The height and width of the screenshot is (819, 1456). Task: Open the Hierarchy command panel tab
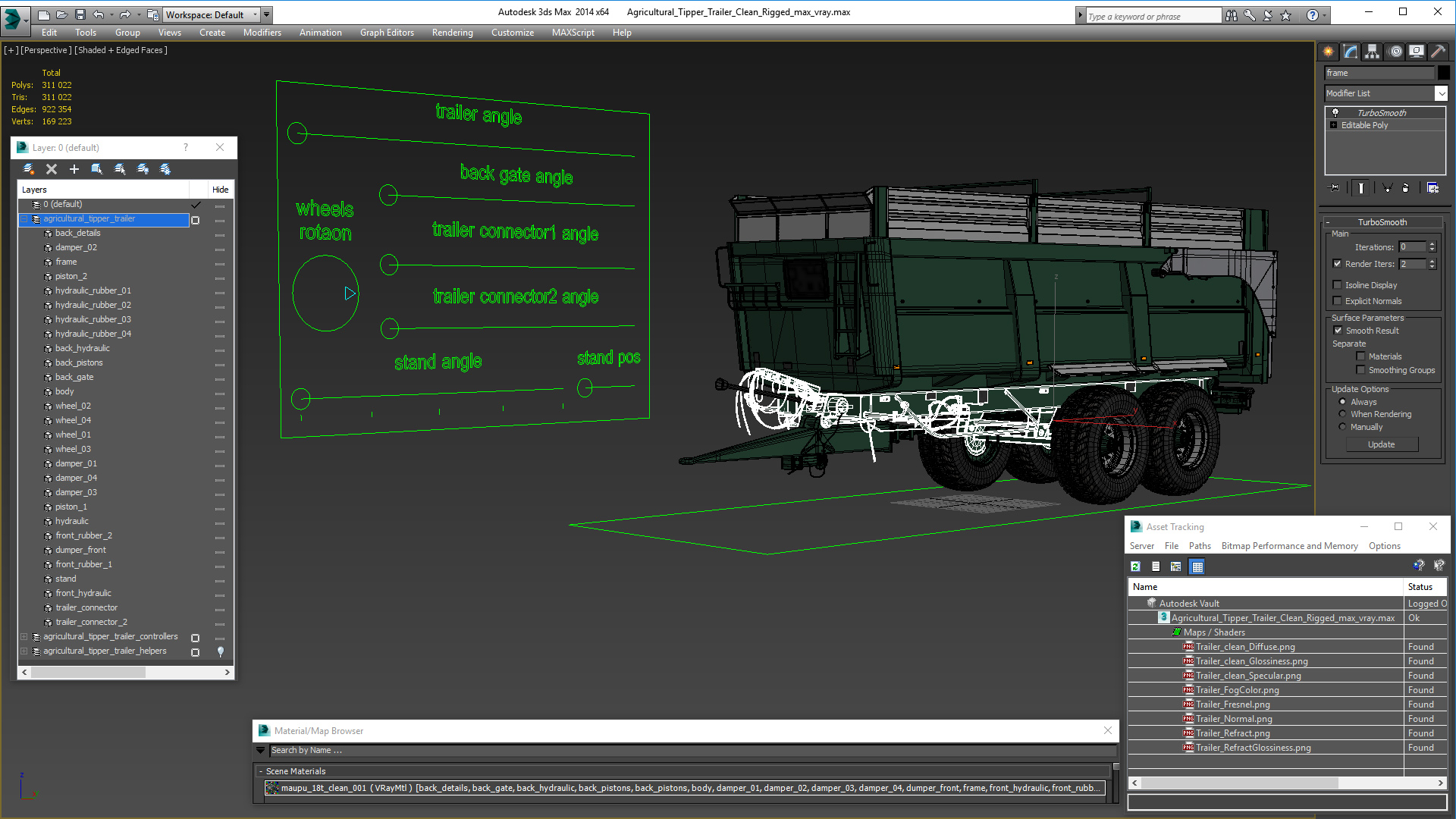pyautogui.click(x=1373, y=52)
